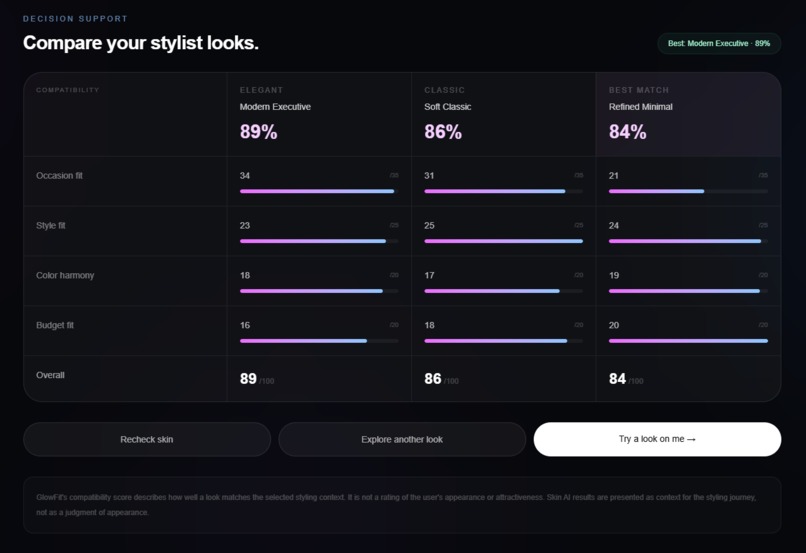Select Explore another look button
This screenshot has width=806, height=553.
(402, 439)
